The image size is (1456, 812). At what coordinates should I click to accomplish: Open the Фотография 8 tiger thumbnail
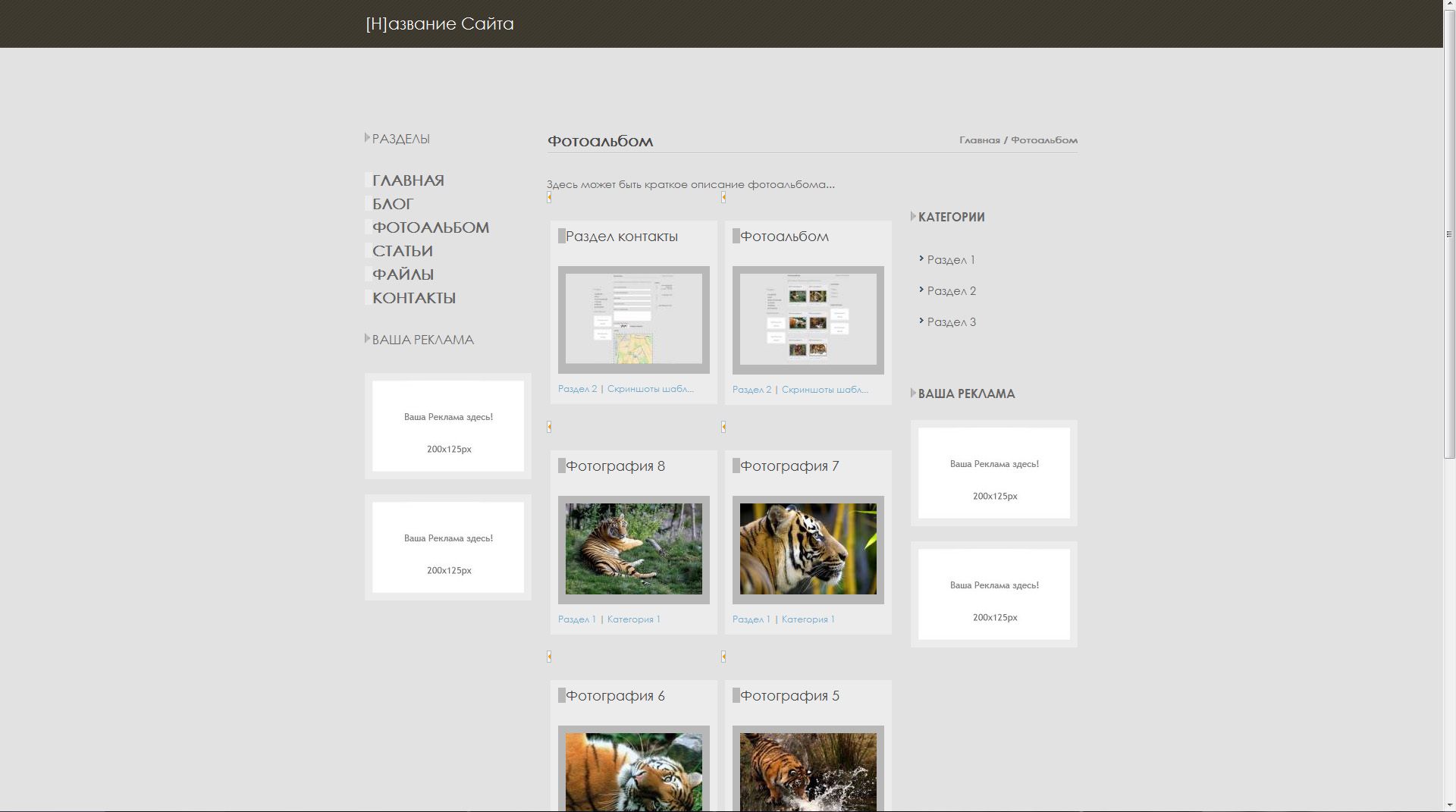coord(633,549)
